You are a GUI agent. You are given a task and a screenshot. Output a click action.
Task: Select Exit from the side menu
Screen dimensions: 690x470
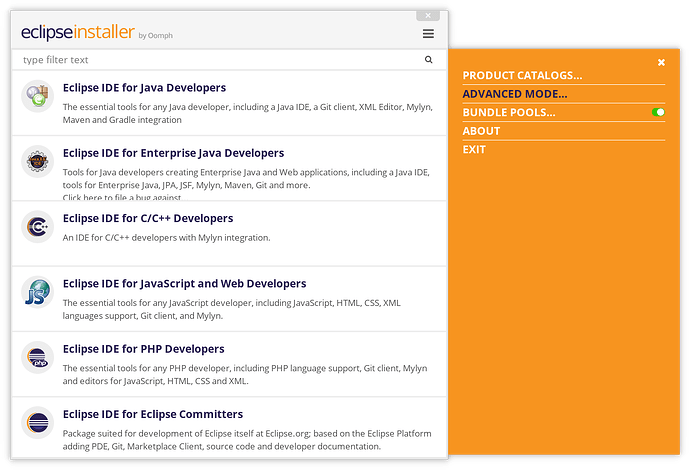pos(474,150)
